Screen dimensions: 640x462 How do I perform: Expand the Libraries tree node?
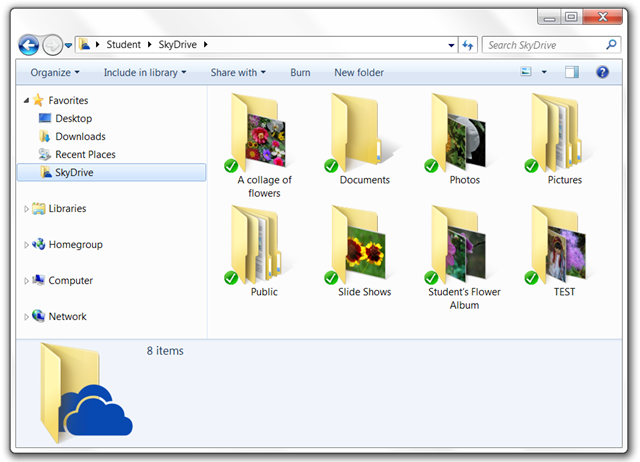pyautogui.click(x=26, y=209)
